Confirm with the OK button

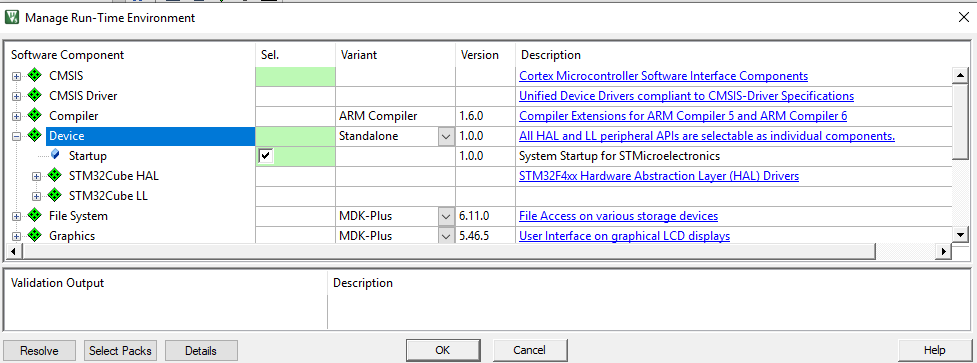click(x=442, y=350)
